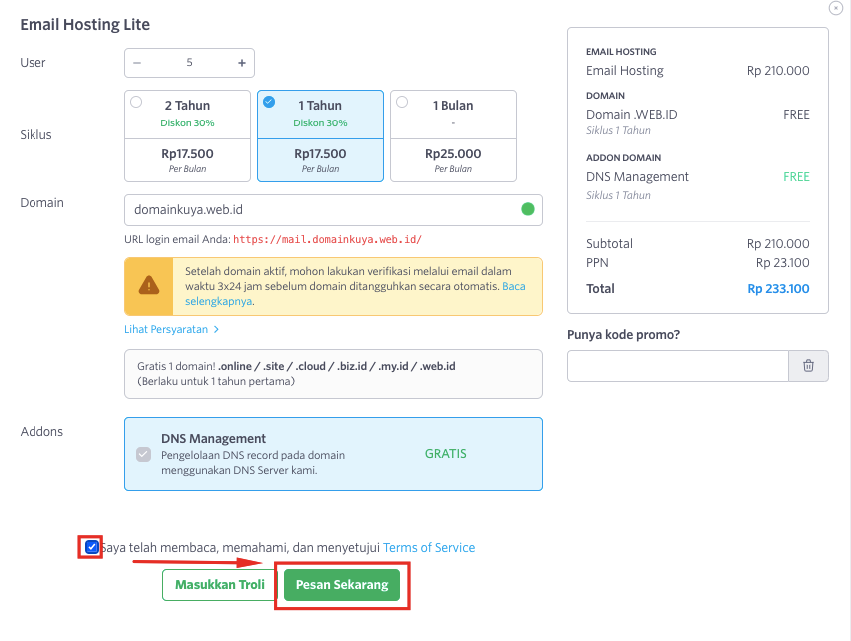Image resolution: width=851 pixels, height=641 pixels.
Task: Click the Masukkan Troli button
Action: click(219, 585)
